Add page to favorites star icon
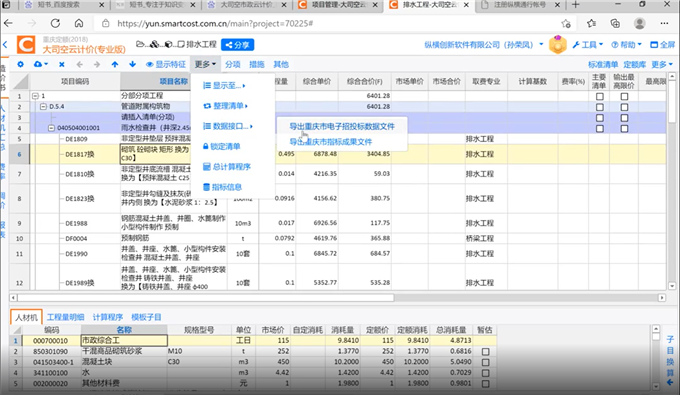Viewport: 680px width, 395px height. (x=566, y=23)
